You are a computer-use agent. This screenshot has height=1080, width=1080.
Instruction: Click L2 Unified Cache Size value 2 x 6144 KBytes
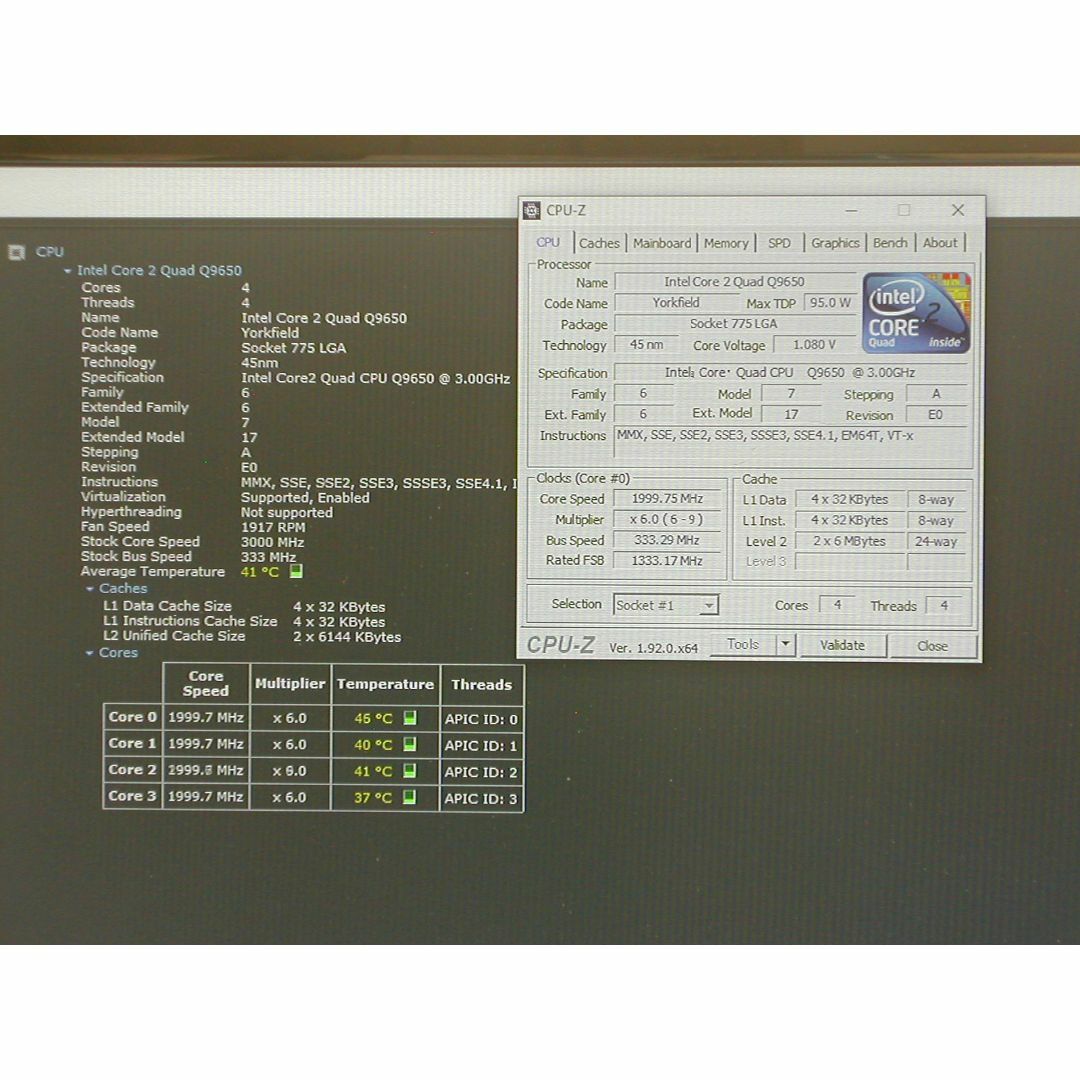tap(347, 637)
